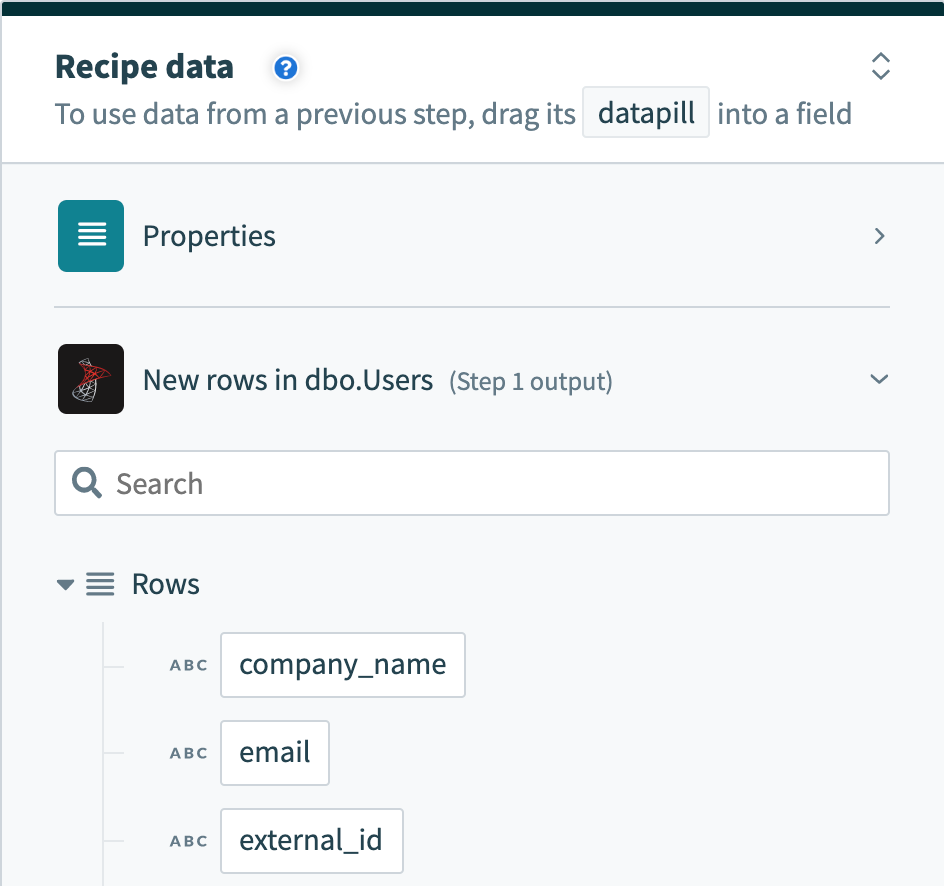Click the teal Properties panel icon

pos(90,236)
